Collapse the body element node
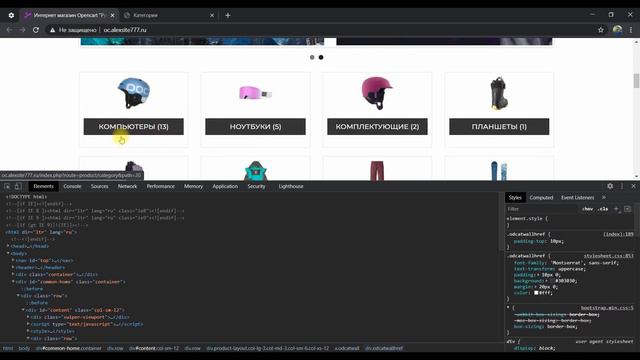The width and height of the screenshot is (640, 360). tap(8, 253)
